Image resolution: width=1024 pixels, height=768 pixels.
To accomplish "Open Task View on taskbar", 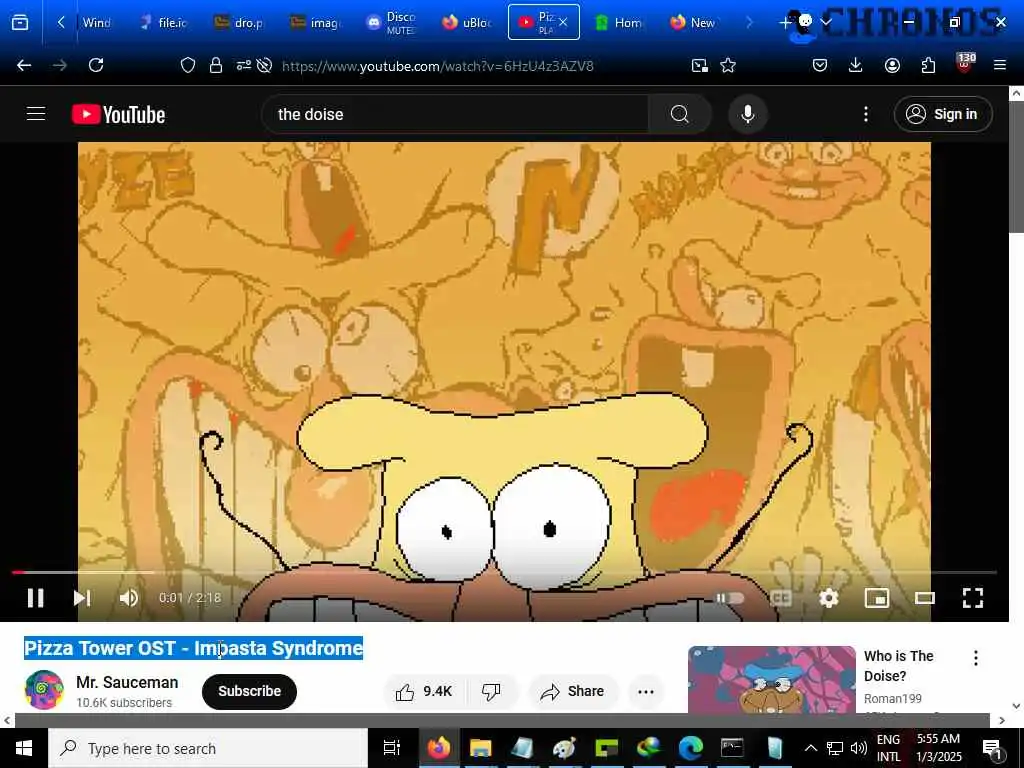I will tap(392, 748).
